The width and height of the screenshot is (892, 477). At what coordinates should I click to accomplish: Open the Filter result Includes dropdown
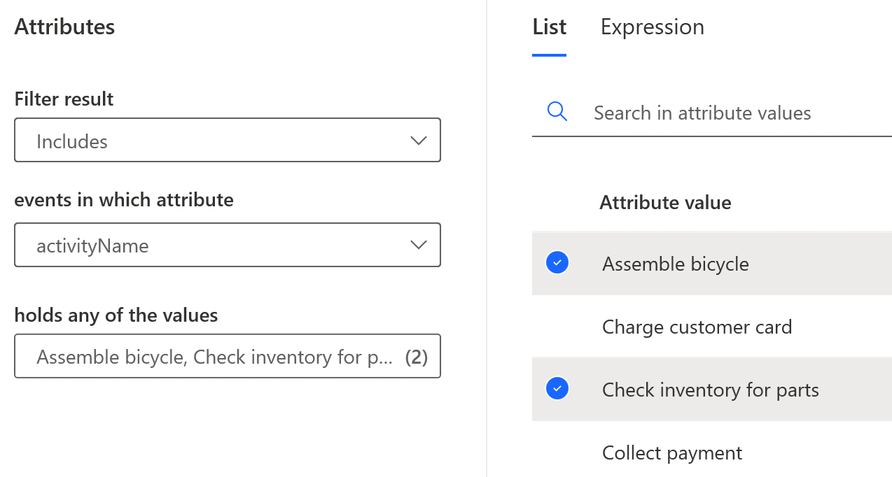[227, 141]
